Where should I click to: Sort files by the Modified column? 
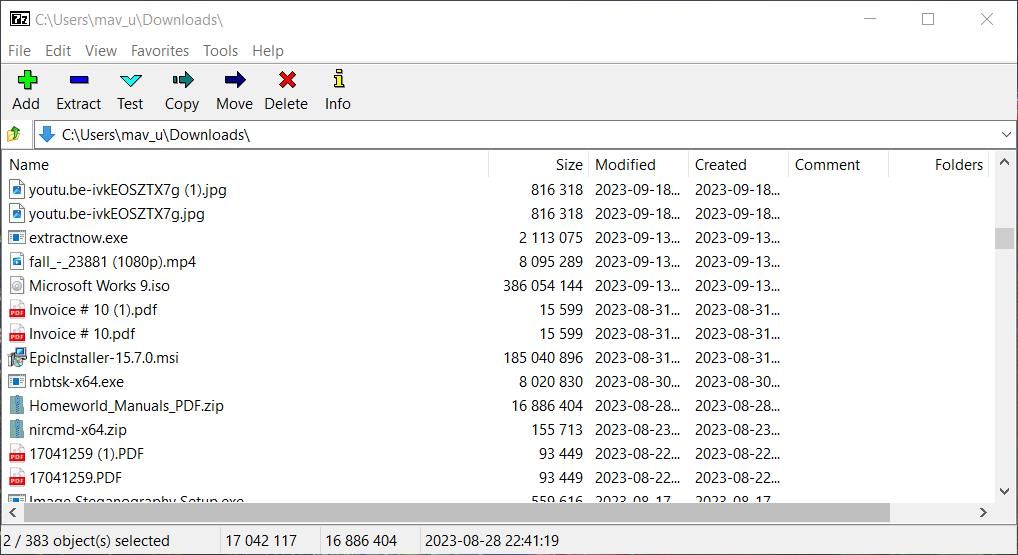point(625,165)
